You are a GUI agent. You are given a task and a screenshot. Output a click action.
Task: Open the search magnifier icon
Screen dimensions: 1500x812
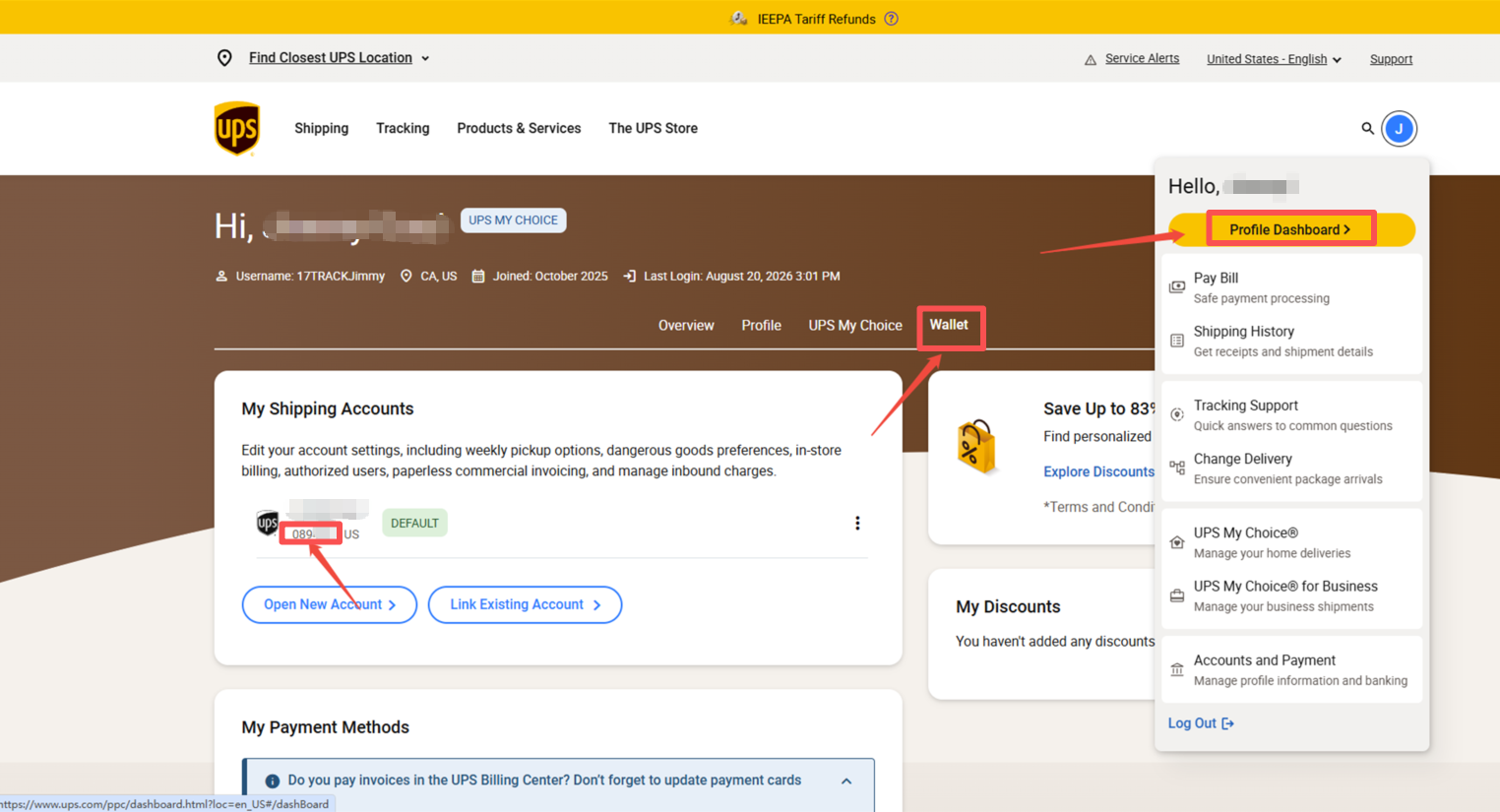tap(1367, 128)
